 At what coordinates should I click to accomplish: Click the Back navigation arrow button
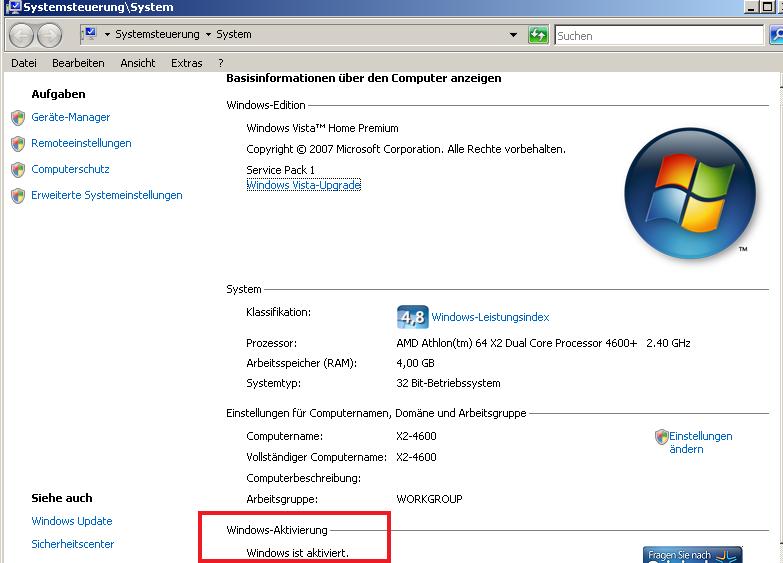[x=21, y=35]
